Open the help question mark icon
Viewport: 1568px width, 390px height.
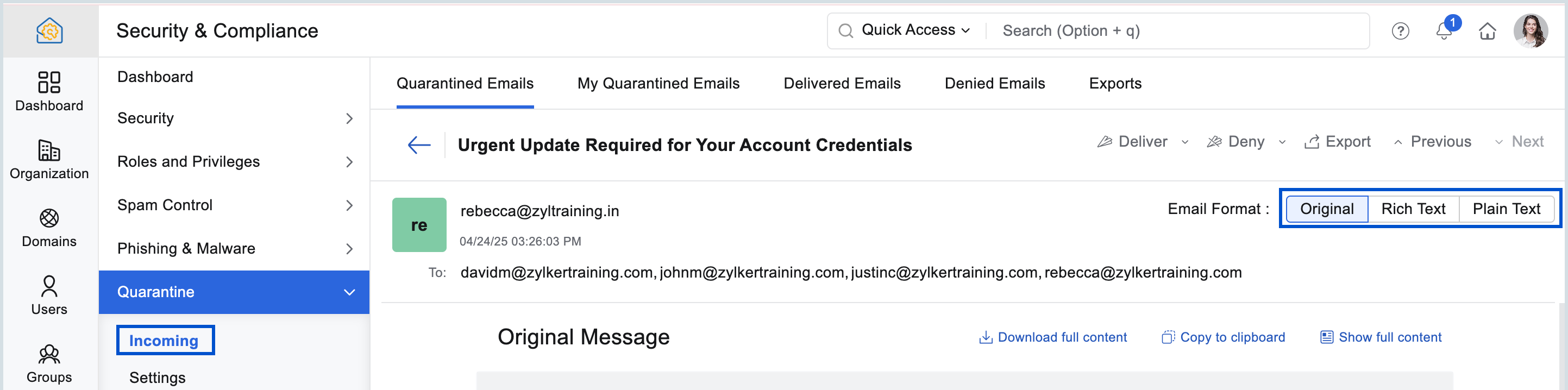pyautogui.click(x=1400, y=31)
